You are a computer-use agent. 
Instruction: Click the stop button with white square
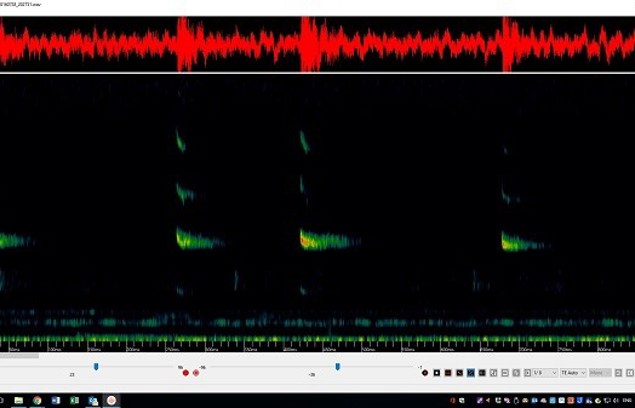click(x=436, y=373)
